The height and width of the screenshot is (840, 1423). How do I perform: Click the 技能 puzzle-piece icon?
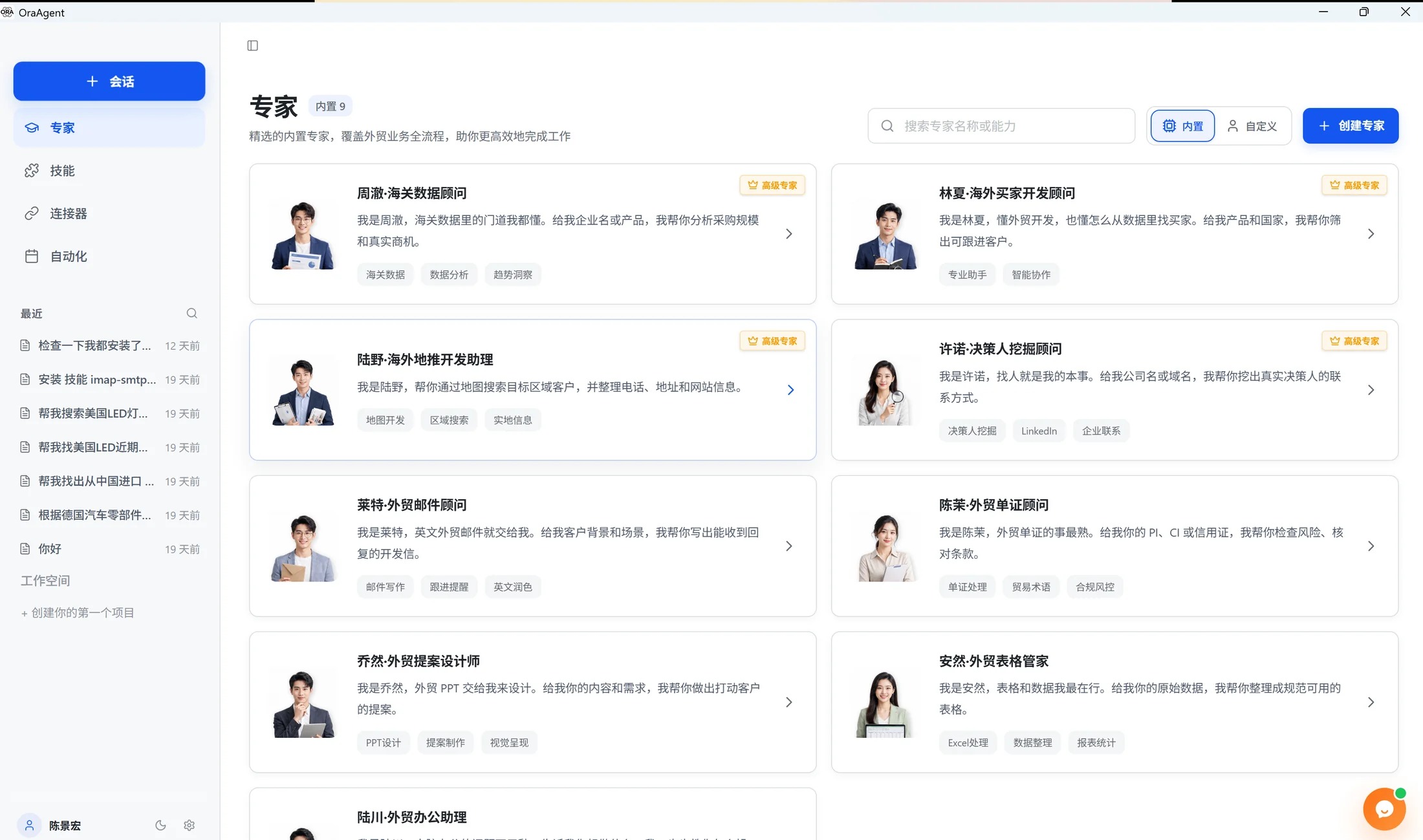32,171
